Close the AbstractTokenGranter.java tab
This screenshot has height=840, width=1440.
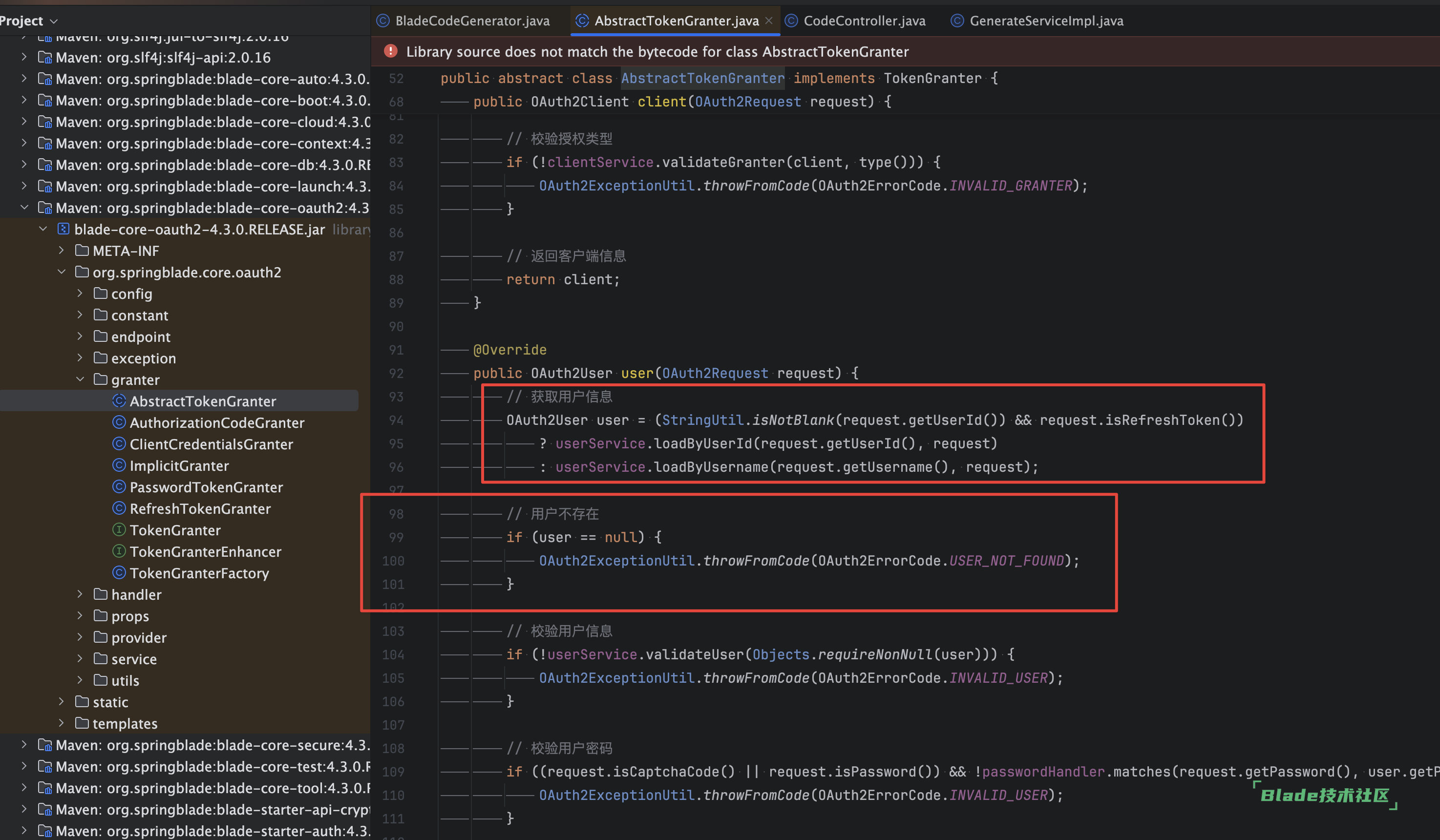(769, 21)
